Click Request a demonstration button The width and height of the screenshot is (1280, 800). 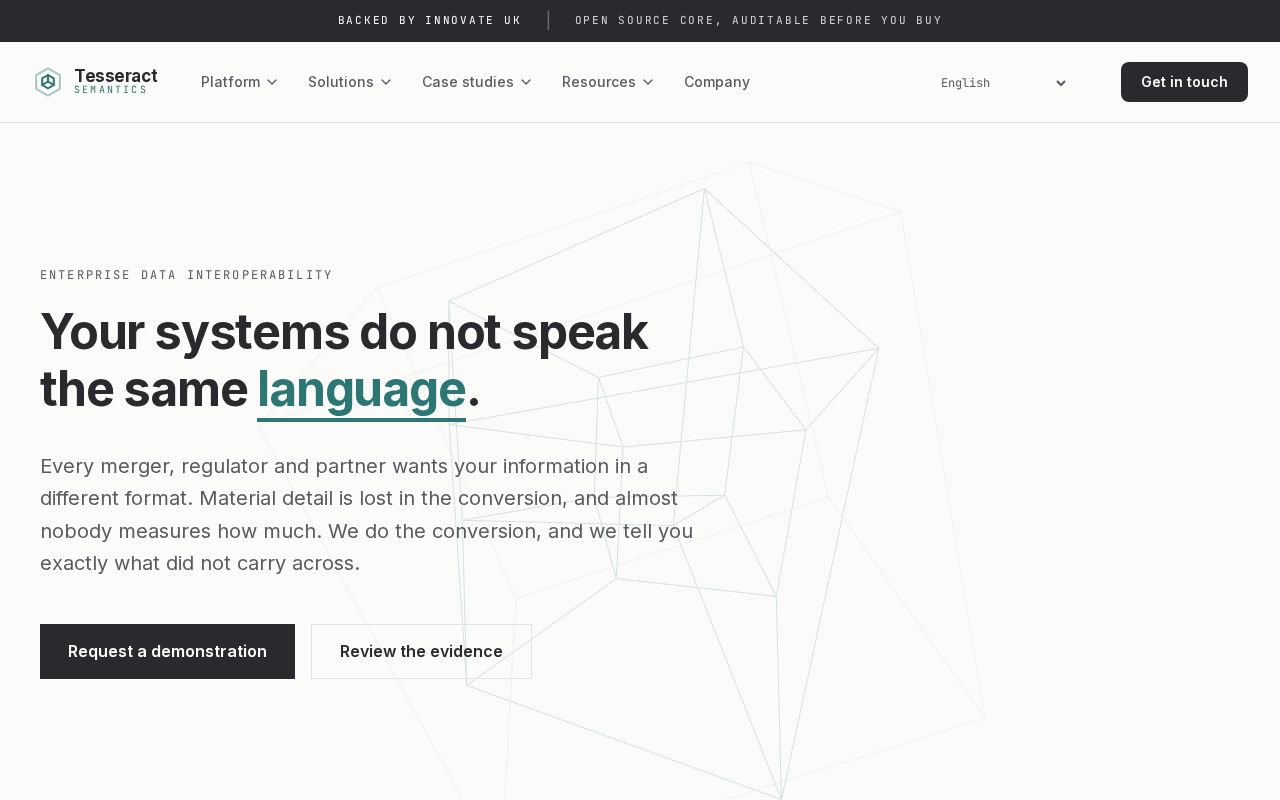[x=167, y=651]
